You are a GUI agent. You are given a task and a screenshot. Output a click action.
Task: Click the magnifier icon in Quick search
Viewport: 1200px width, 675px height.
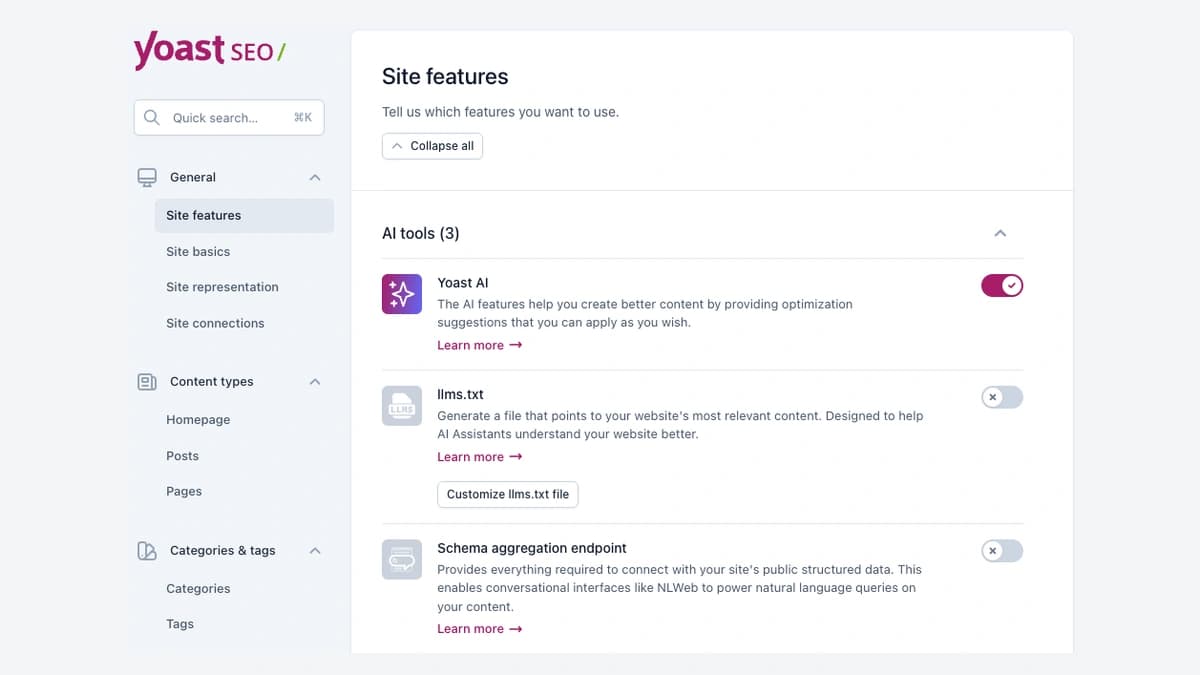(152, 117)
